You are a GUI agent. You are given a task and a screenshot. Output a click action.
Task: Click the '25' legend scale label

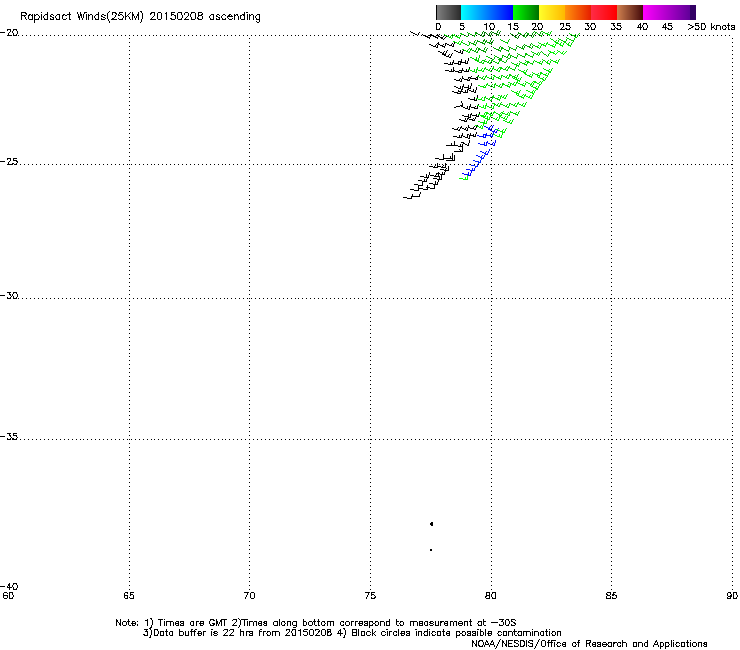point(565,27)
